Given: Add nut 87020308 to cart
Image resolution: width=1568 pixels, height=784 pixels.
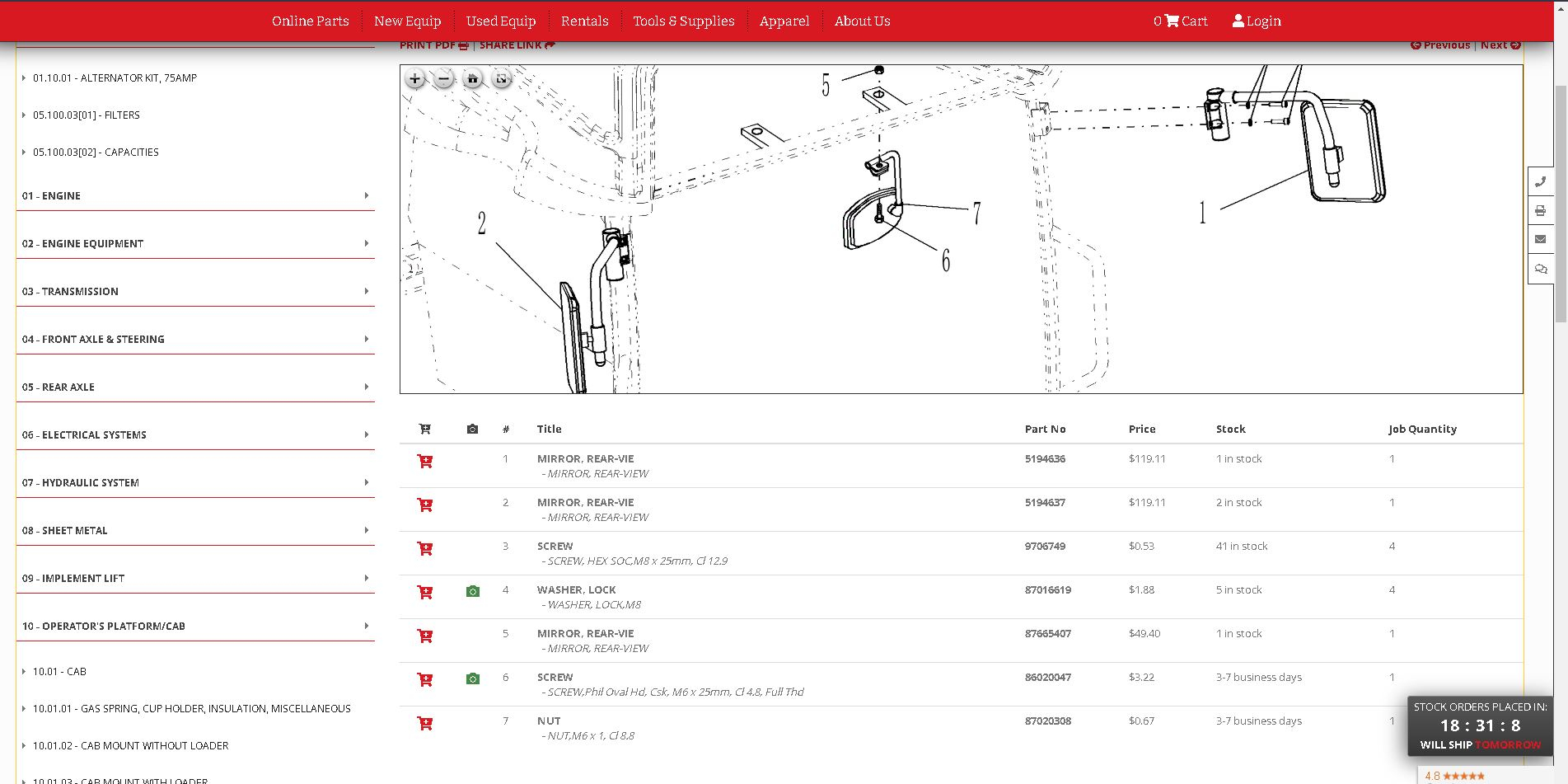Looking at the screenshot, I should tap(425, 723).
